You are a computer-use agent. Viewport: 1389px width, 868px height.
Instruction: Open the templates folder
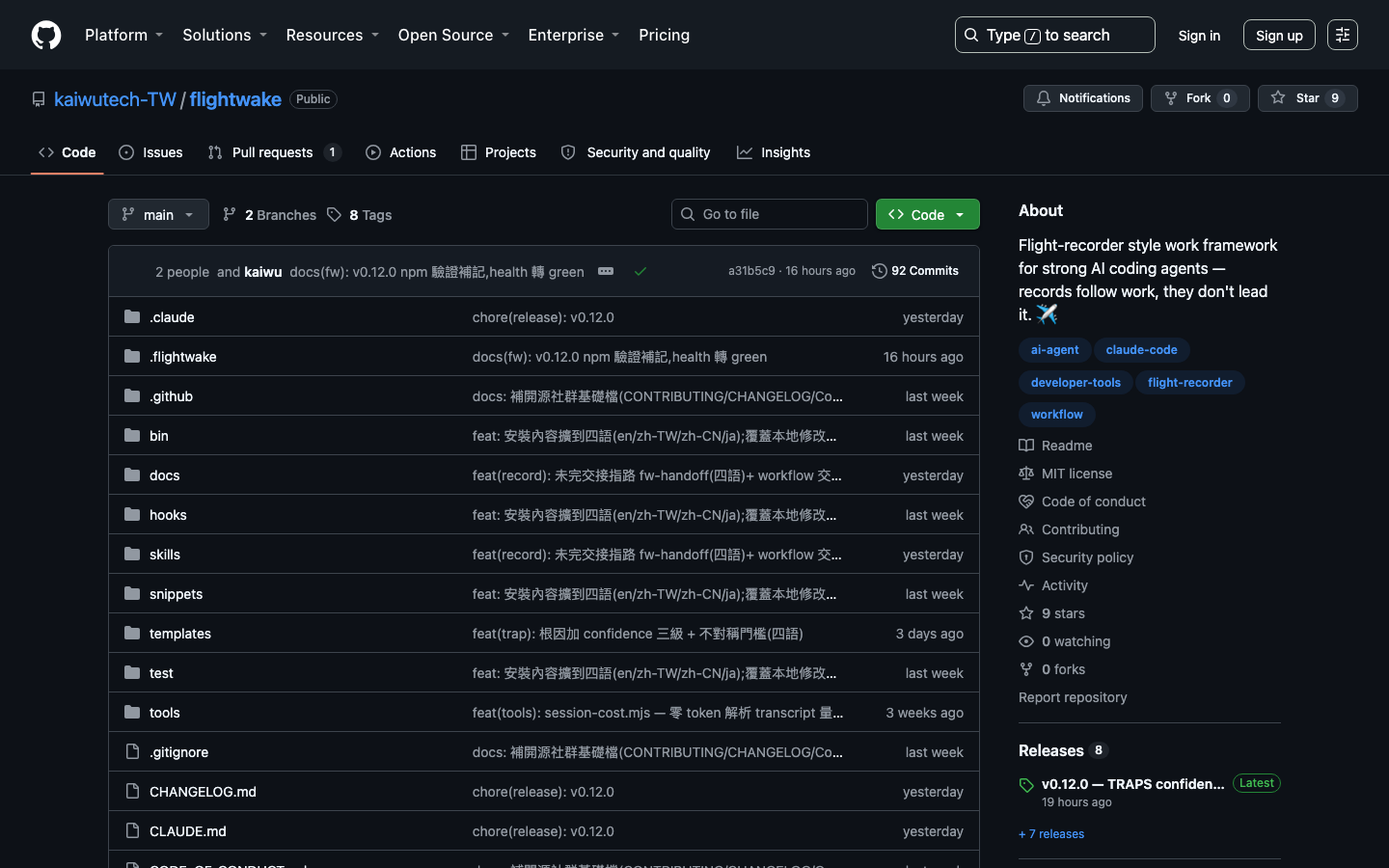pyautogui.click(x=180, y=634)
